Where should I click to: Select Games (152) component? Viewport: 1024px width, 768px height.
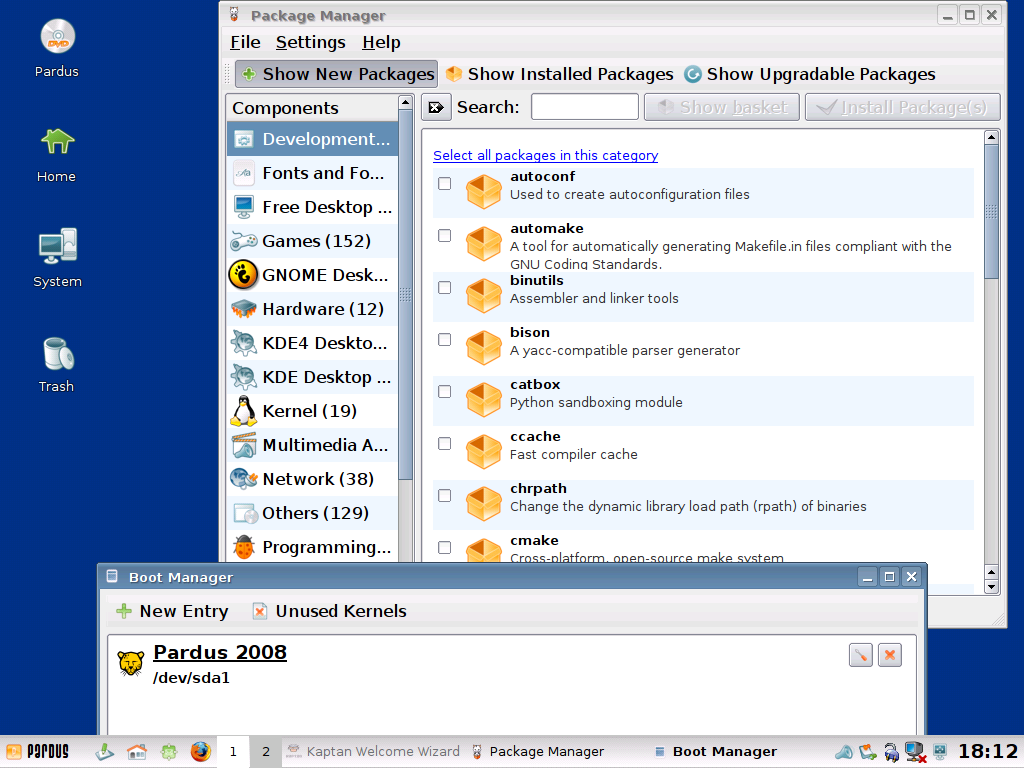coord(312,241)
